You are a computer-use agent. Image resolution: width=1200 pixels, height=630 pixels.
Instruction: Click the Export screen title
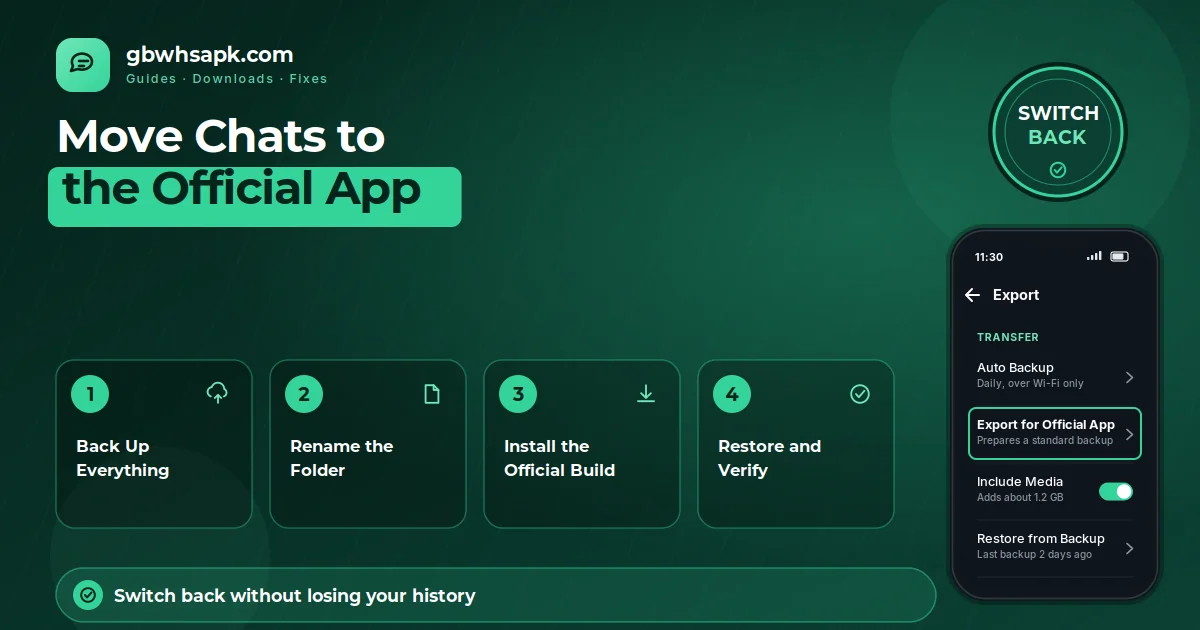point(1016,295)
